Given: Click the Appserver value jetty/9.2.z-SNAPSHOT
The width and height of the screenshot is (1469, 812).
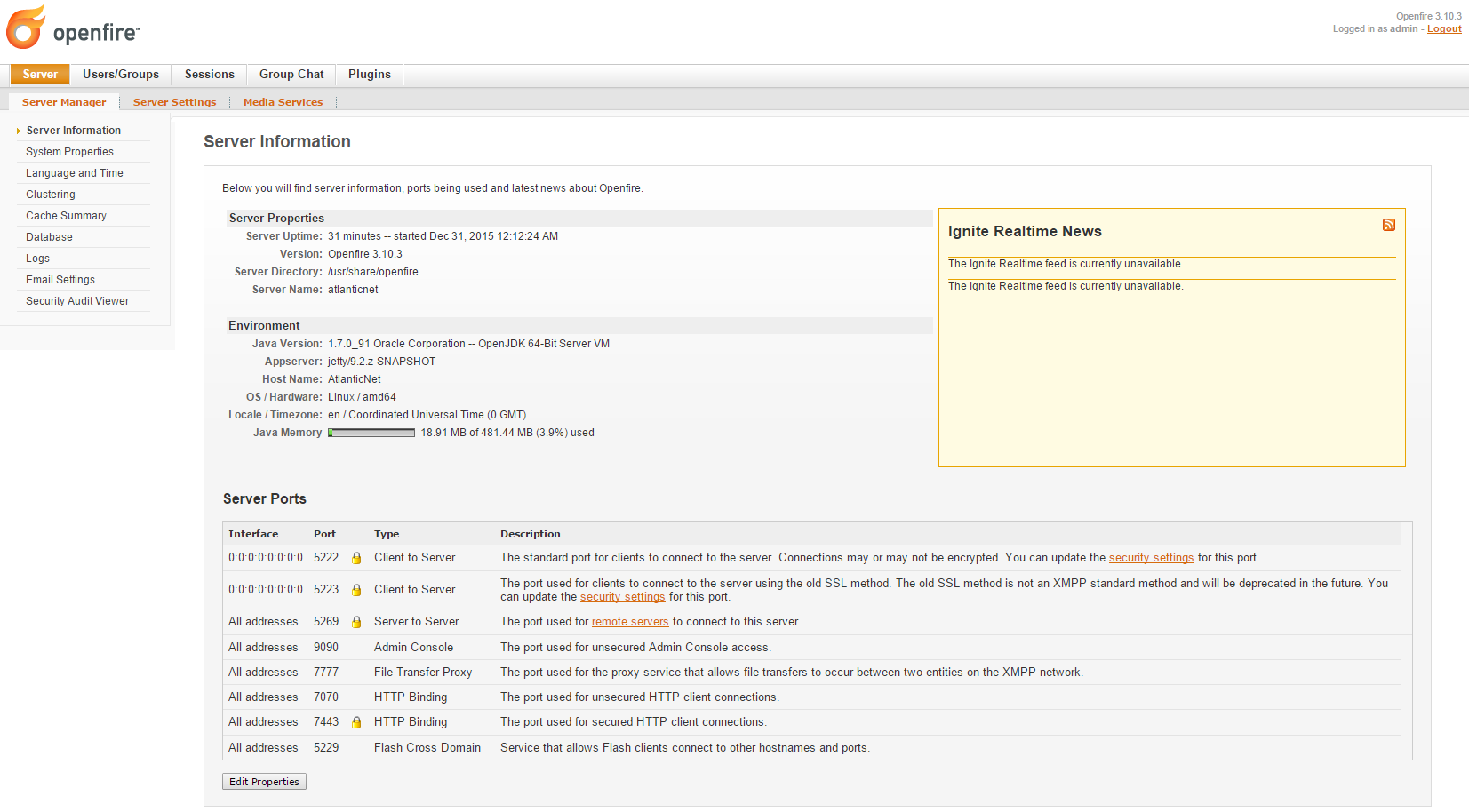Looking at the screenshot, I should click(382, 362).
